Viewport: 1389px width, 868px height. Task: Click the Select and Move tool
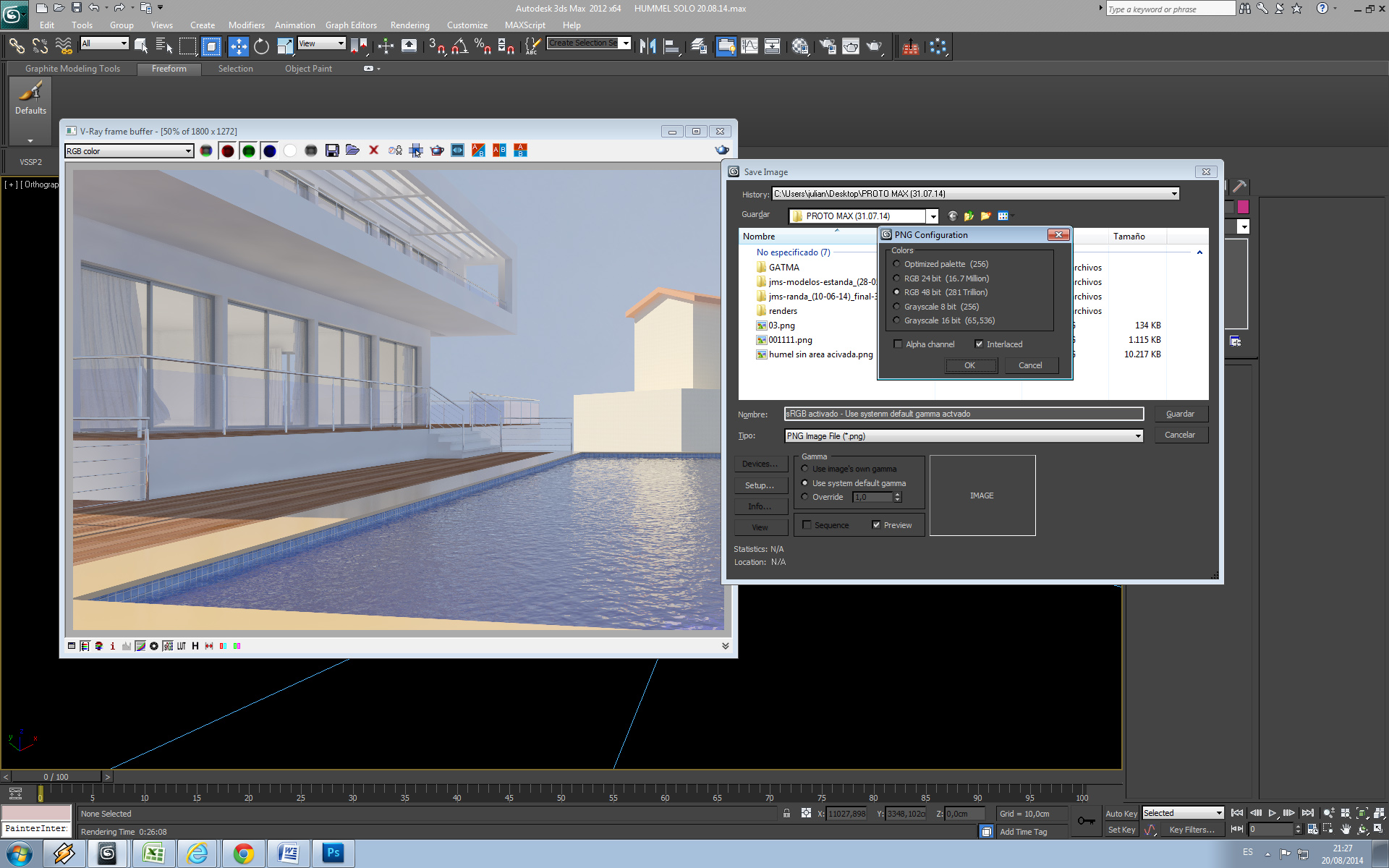tap(238, 46)
